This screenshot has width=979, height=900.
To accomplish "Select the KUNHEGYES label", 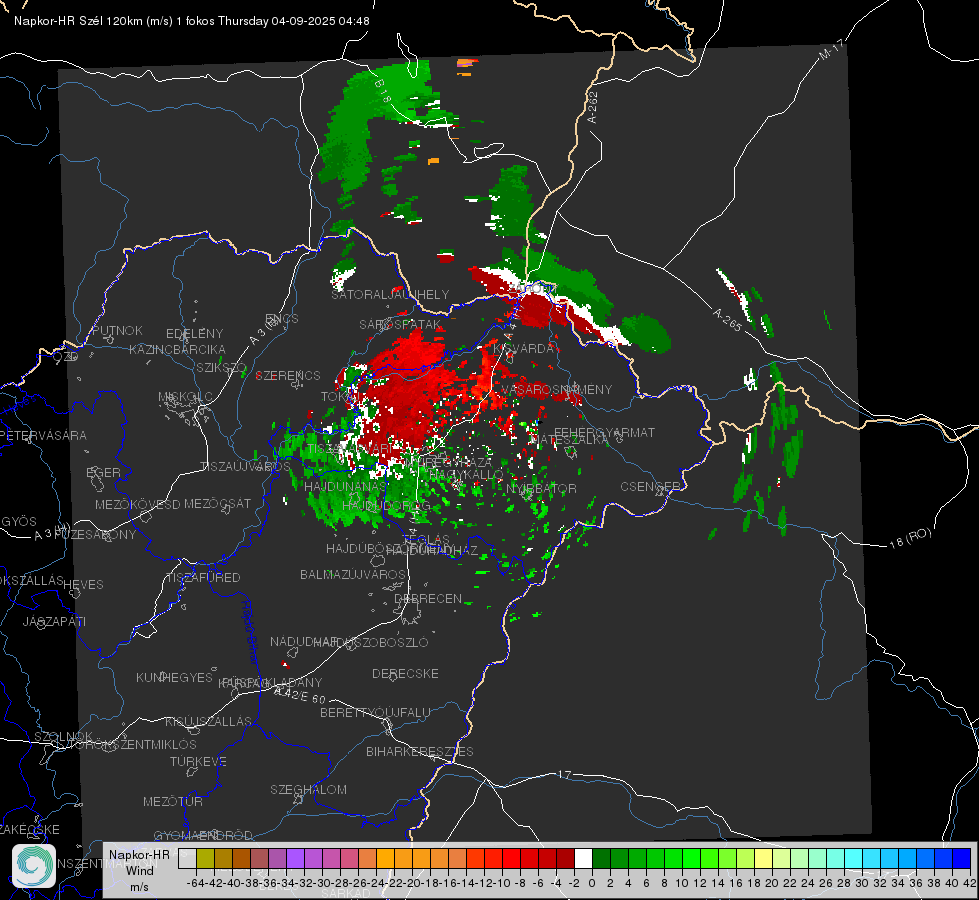I will [x=175, y=678].
